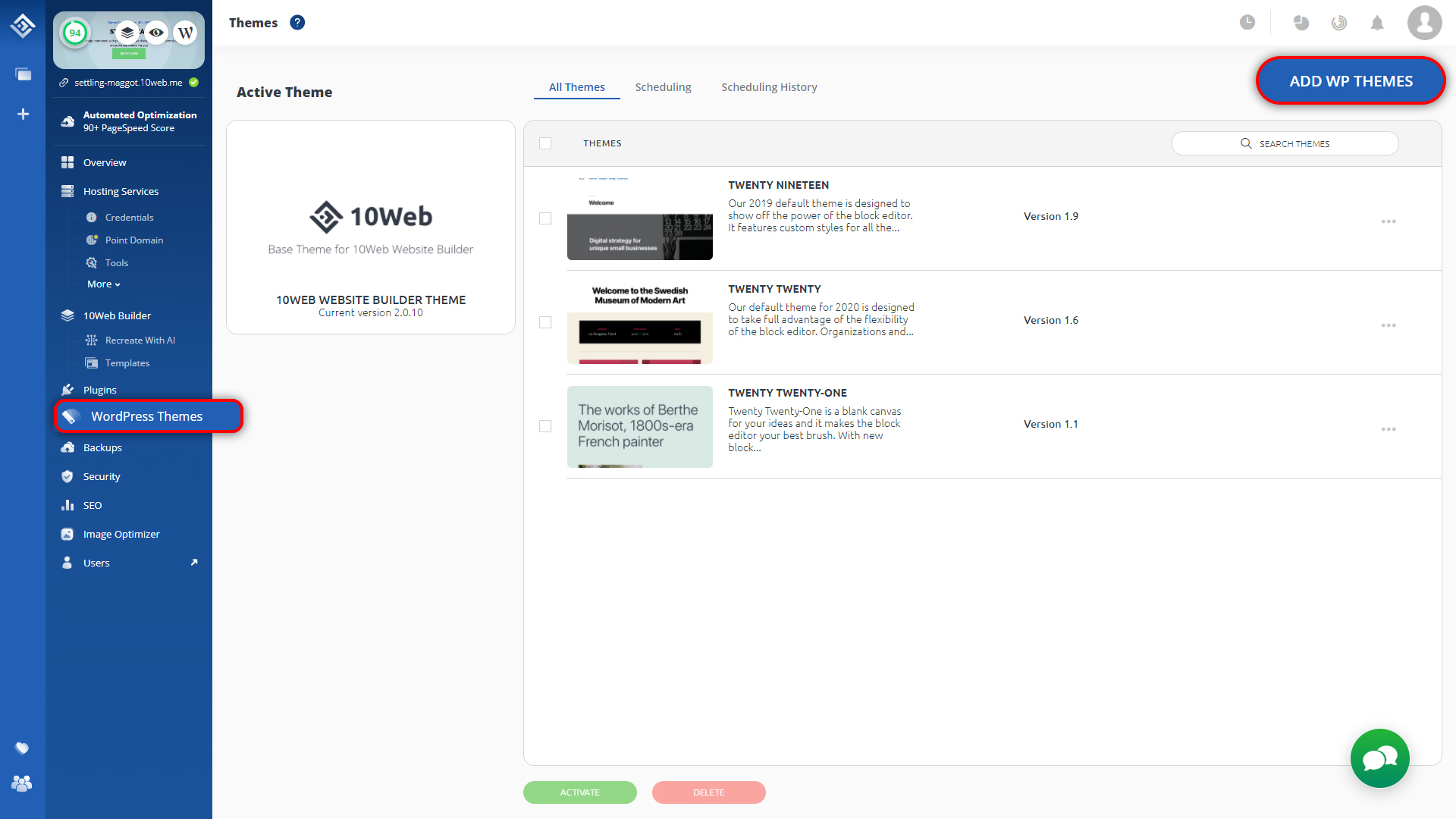Click the Themes help question-mark icon

(297, 23)
